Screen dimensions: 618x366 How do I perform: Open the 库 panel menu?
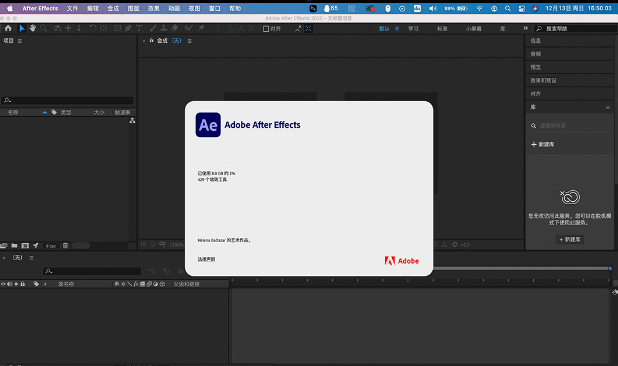point(608,107)
